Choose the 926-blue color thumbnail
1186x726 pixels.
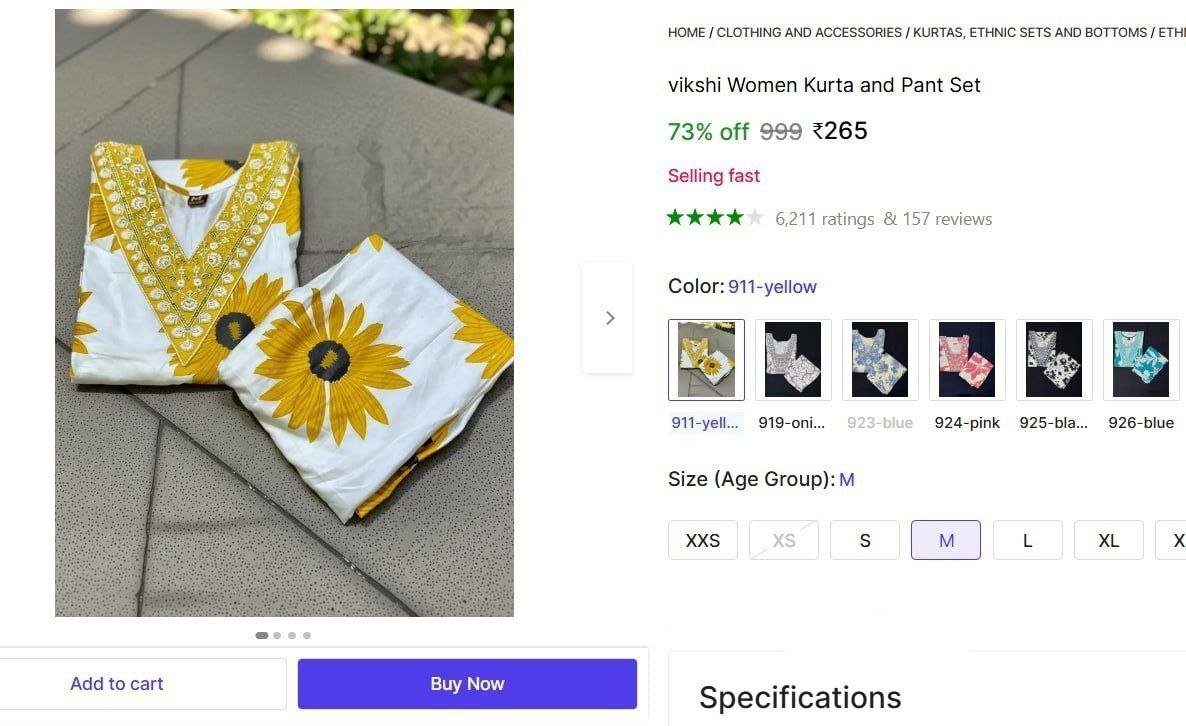(x=1141, y=360)
